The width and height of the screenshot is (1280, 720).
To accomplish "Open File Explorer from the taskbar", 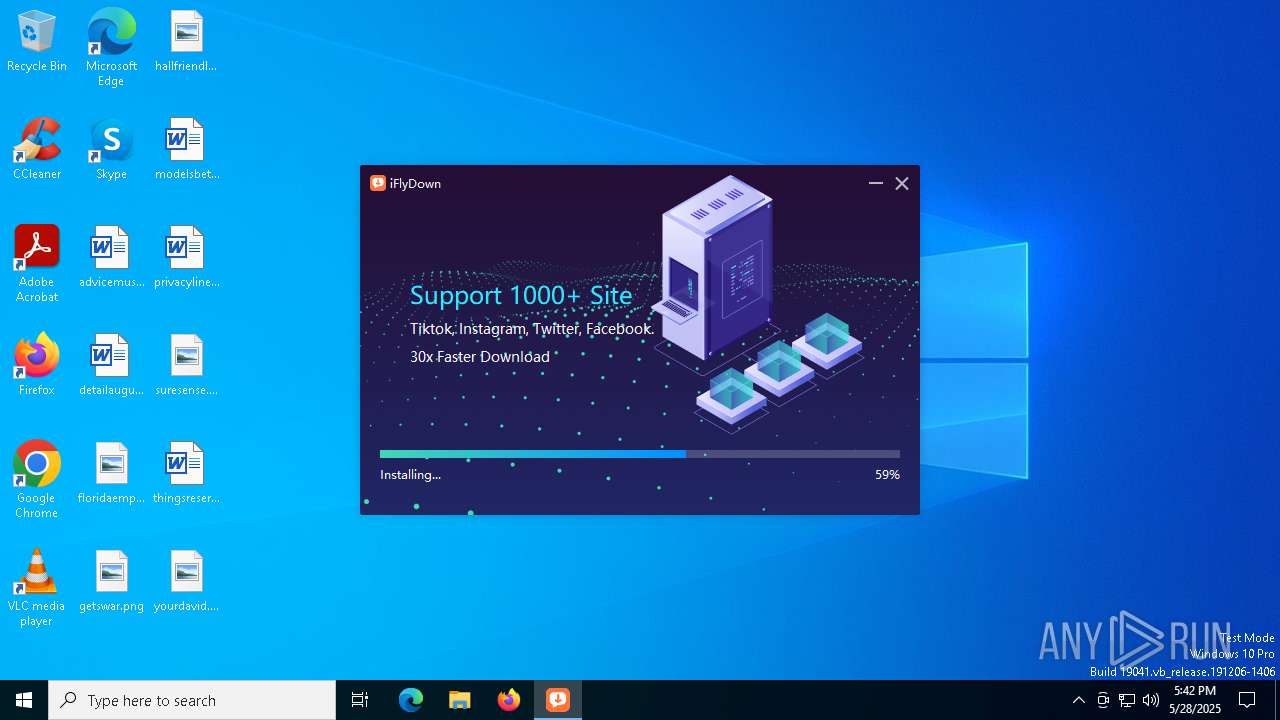I will point(460,700).
